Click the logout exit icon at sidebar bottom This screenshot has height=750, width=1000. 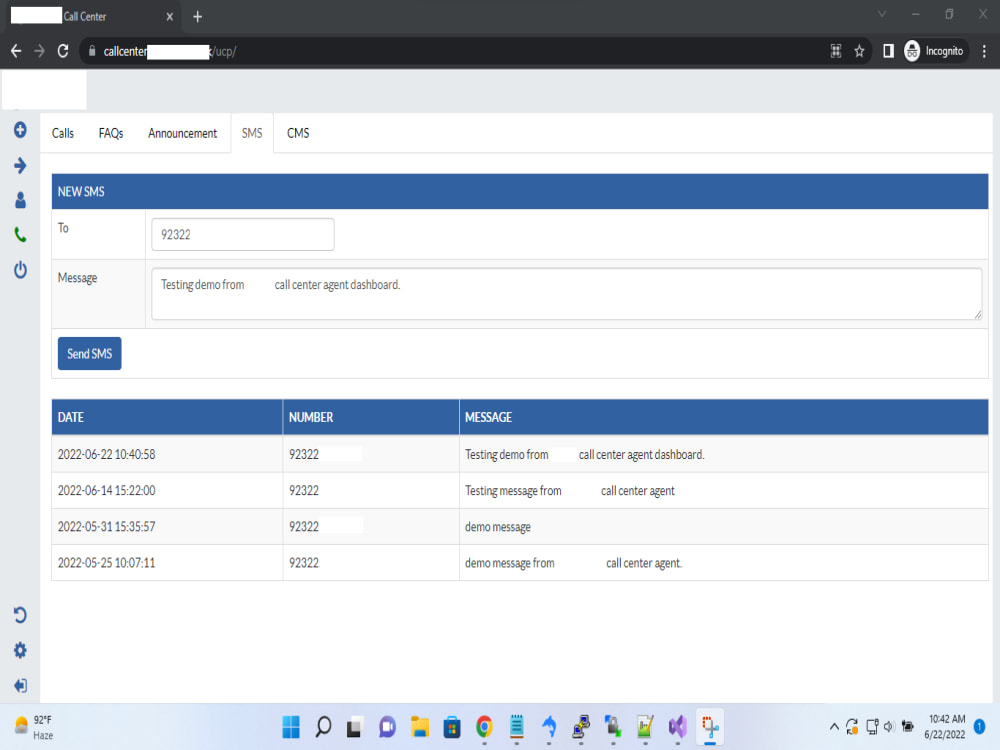[20, 685]
